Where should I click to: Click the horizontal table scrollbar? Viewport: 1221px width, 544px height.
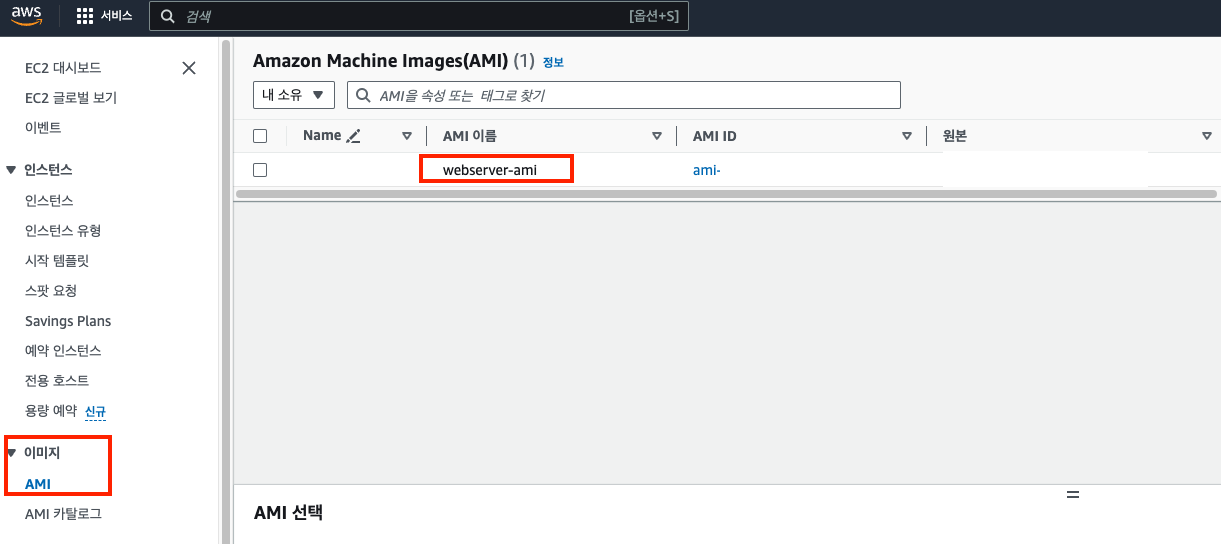click(x=726, y=194)
